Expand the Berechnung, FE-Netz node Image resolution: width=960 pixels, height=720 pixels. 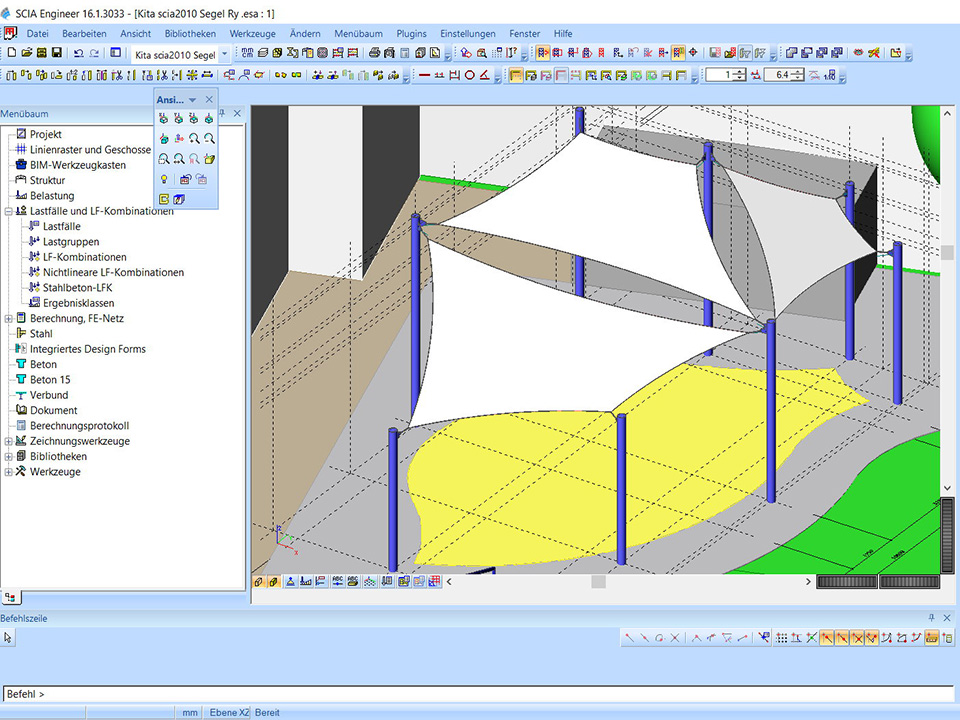coord(9,319)
